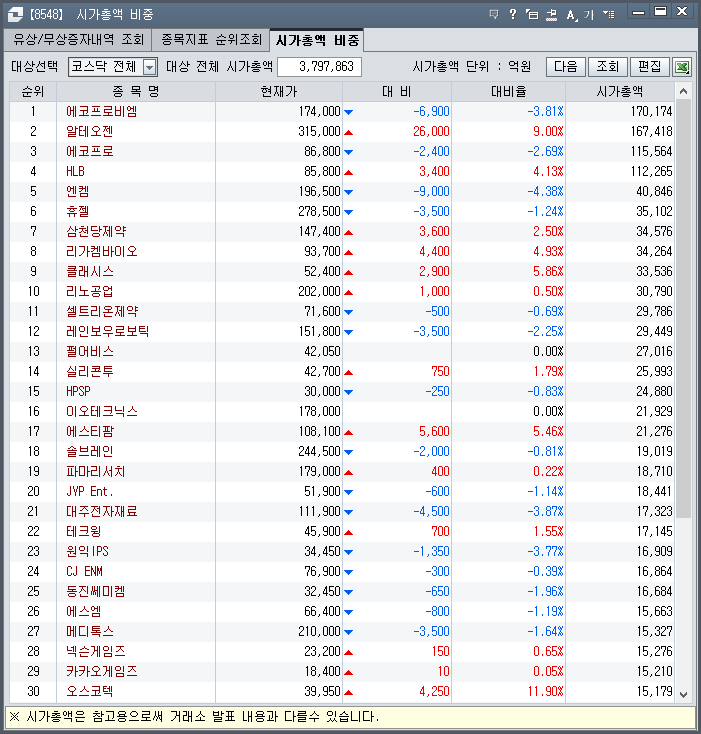Select stock 펄어비스
Viewport: 701px width, 734px height.
tap(89, 352)
